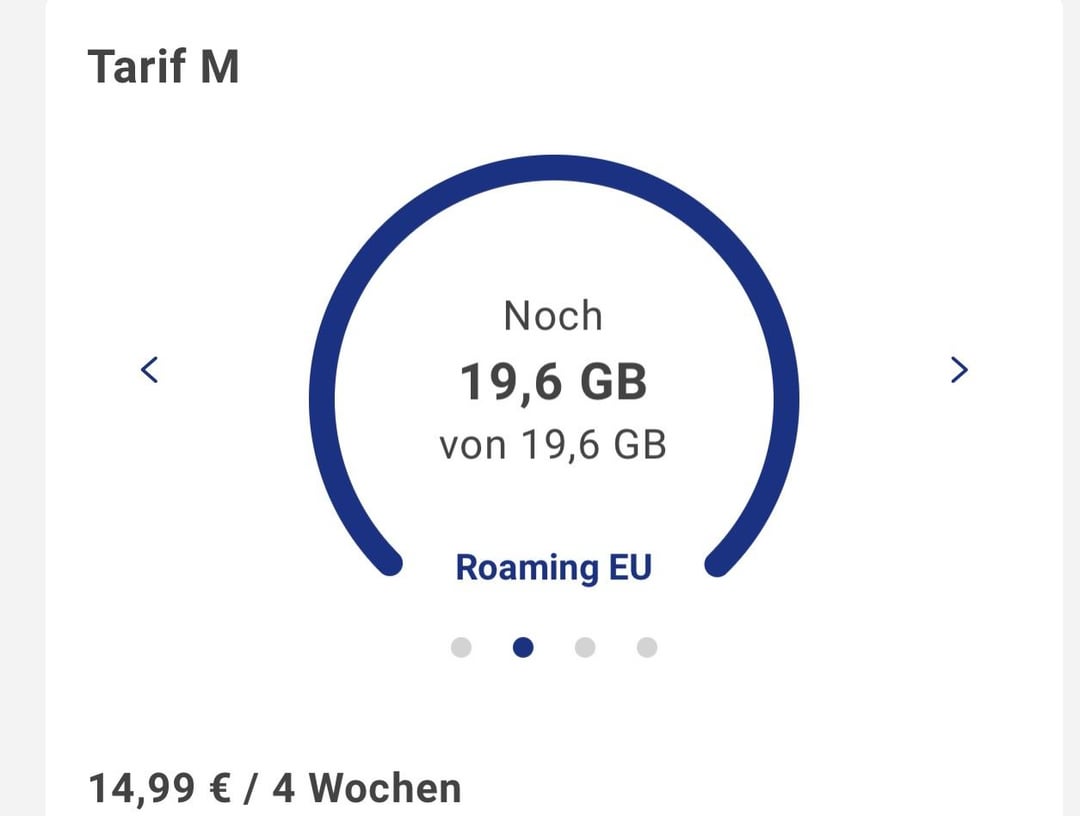
Task: Tap the 'von 19,6 GB' total text
Action: (553, 445)
